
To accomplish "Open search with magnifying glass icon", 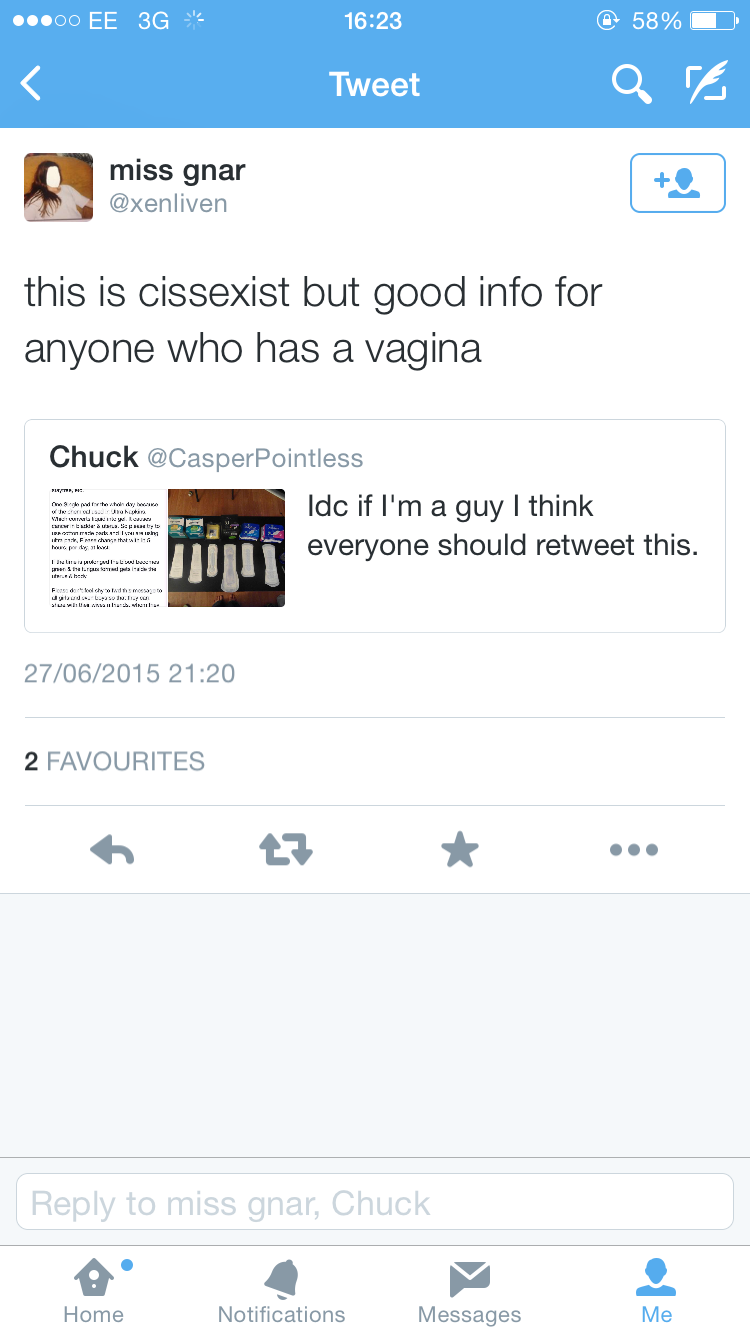I will pos(631,84).
